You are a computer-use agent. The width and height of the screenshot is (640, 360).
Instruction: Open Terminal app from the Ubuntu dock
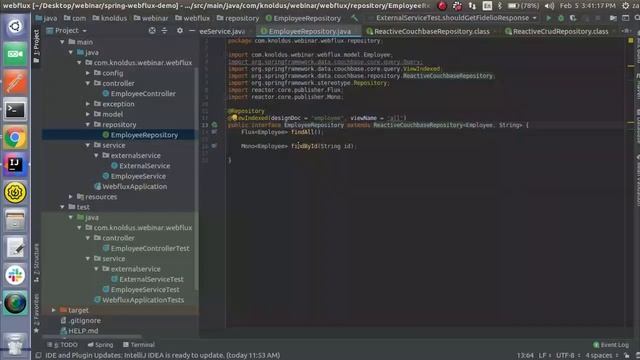click(x=15, y=110)
